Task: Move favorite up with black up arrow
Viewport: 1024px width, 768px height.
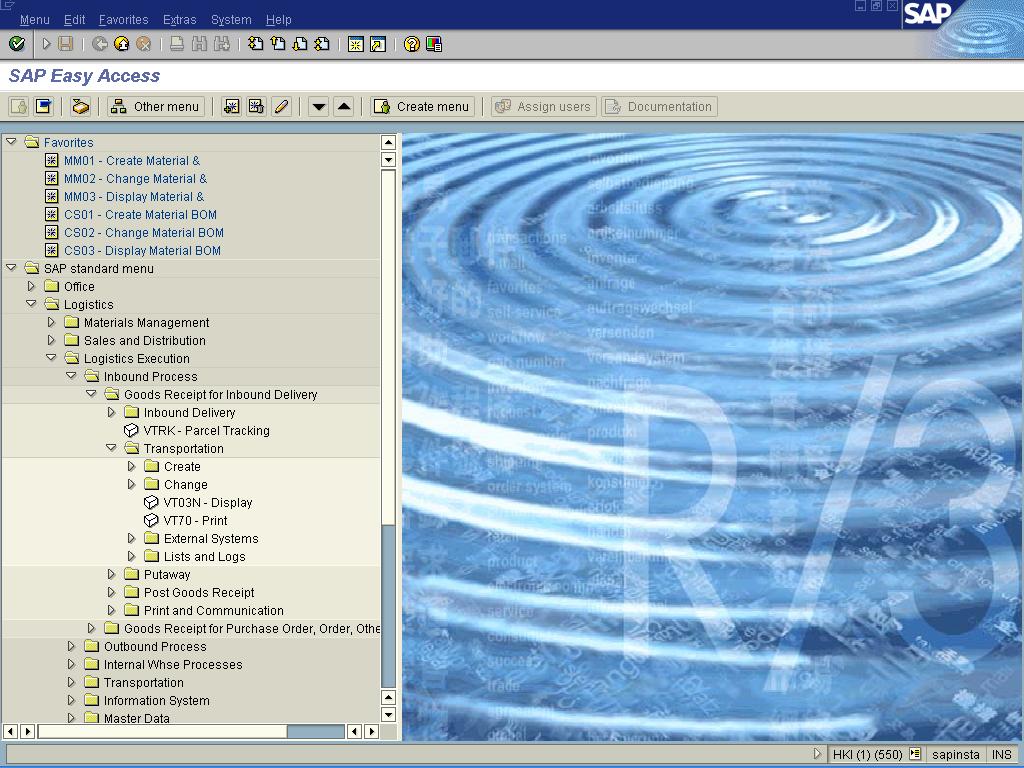Action: click(344, 107)
